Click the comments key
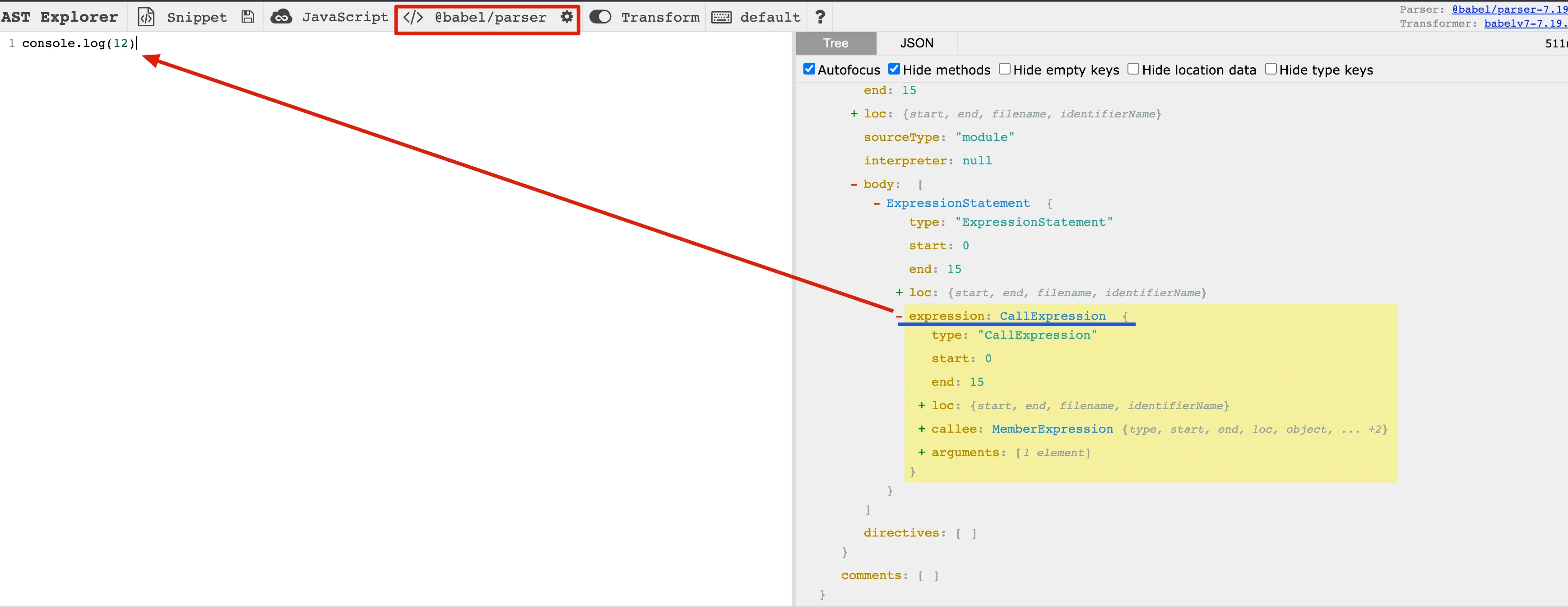 872,575
